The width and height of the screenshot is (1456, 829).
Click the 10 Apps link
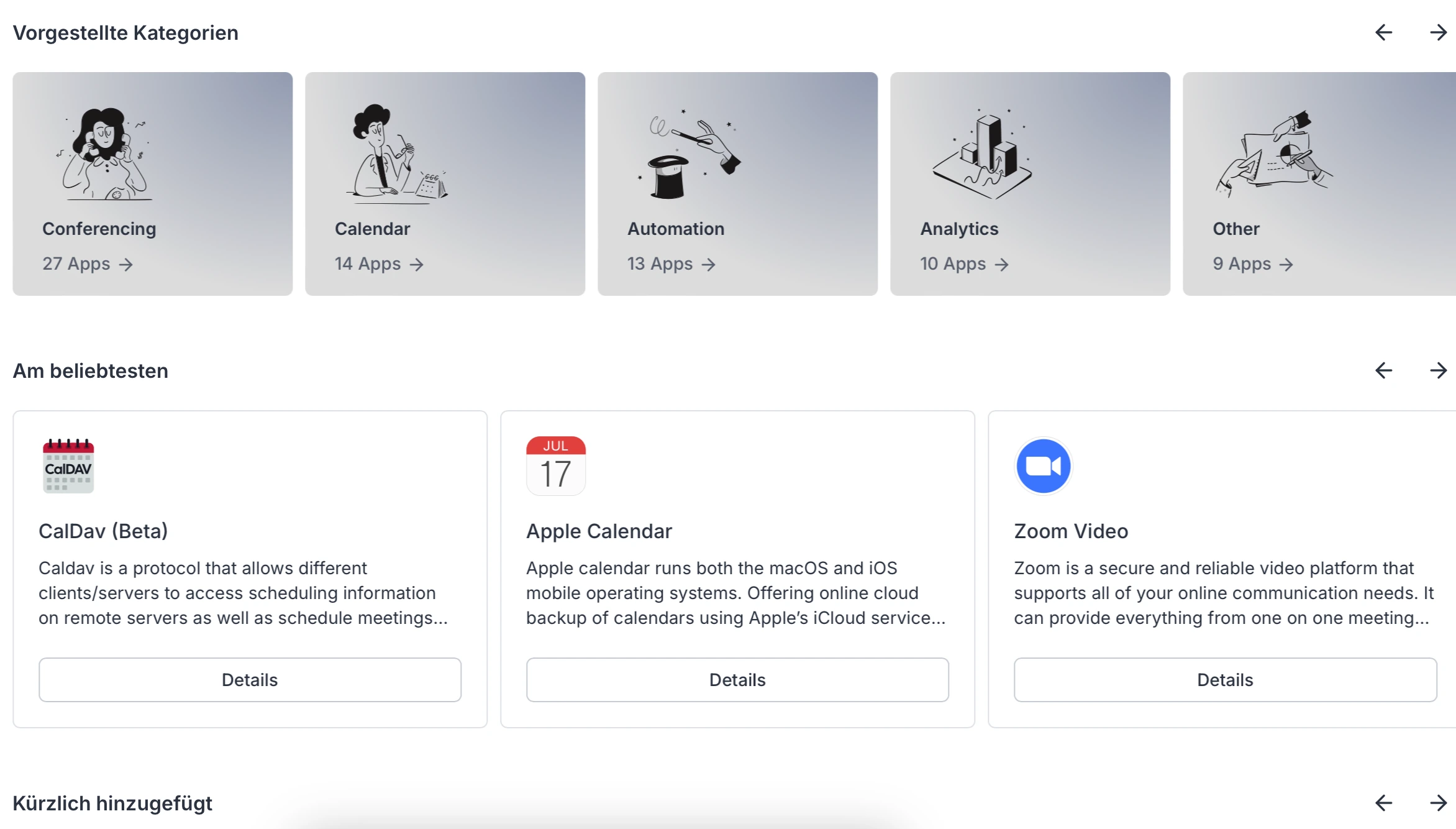[x=964, y=264]
